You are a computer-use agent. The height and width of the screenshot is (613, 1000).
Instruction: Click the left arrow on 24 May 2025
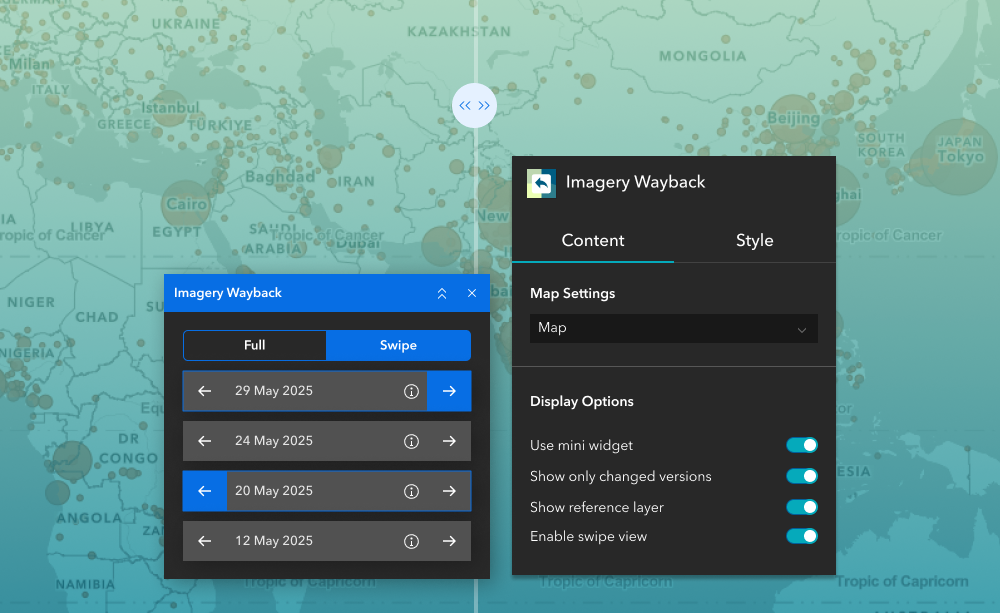[205, 441]
